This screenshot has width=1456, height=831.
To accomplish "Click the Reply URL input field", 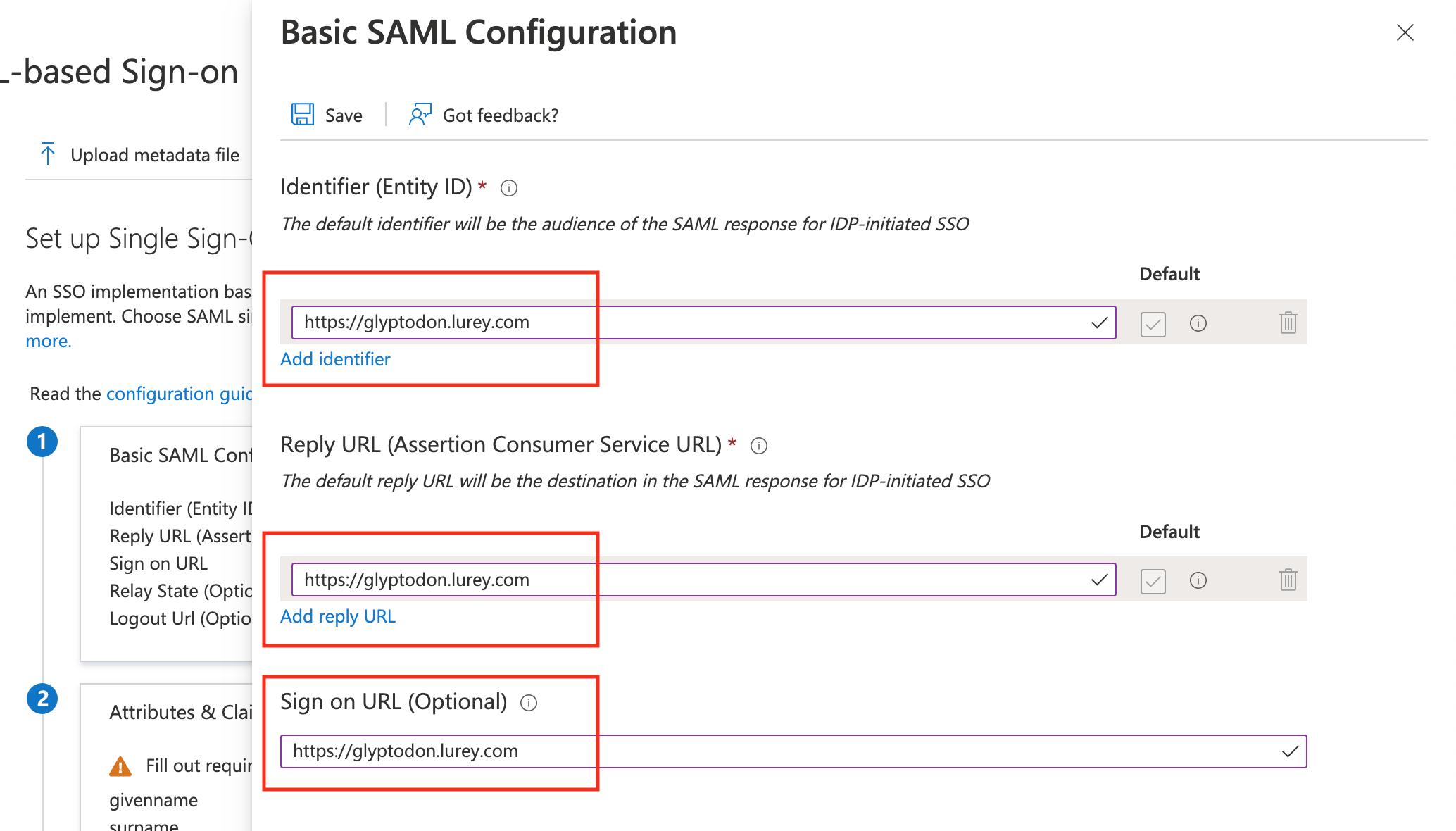I will pos(690,580).
